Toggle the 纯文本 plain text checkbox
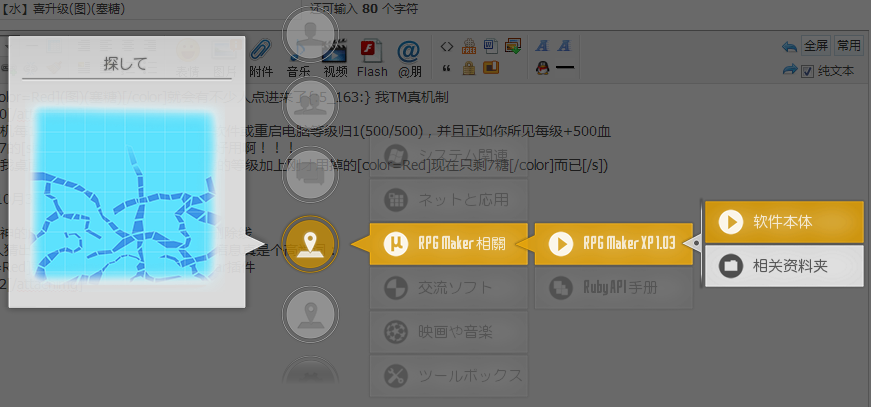The width and height of the screenshot is (871, 407). click(807, 72)
